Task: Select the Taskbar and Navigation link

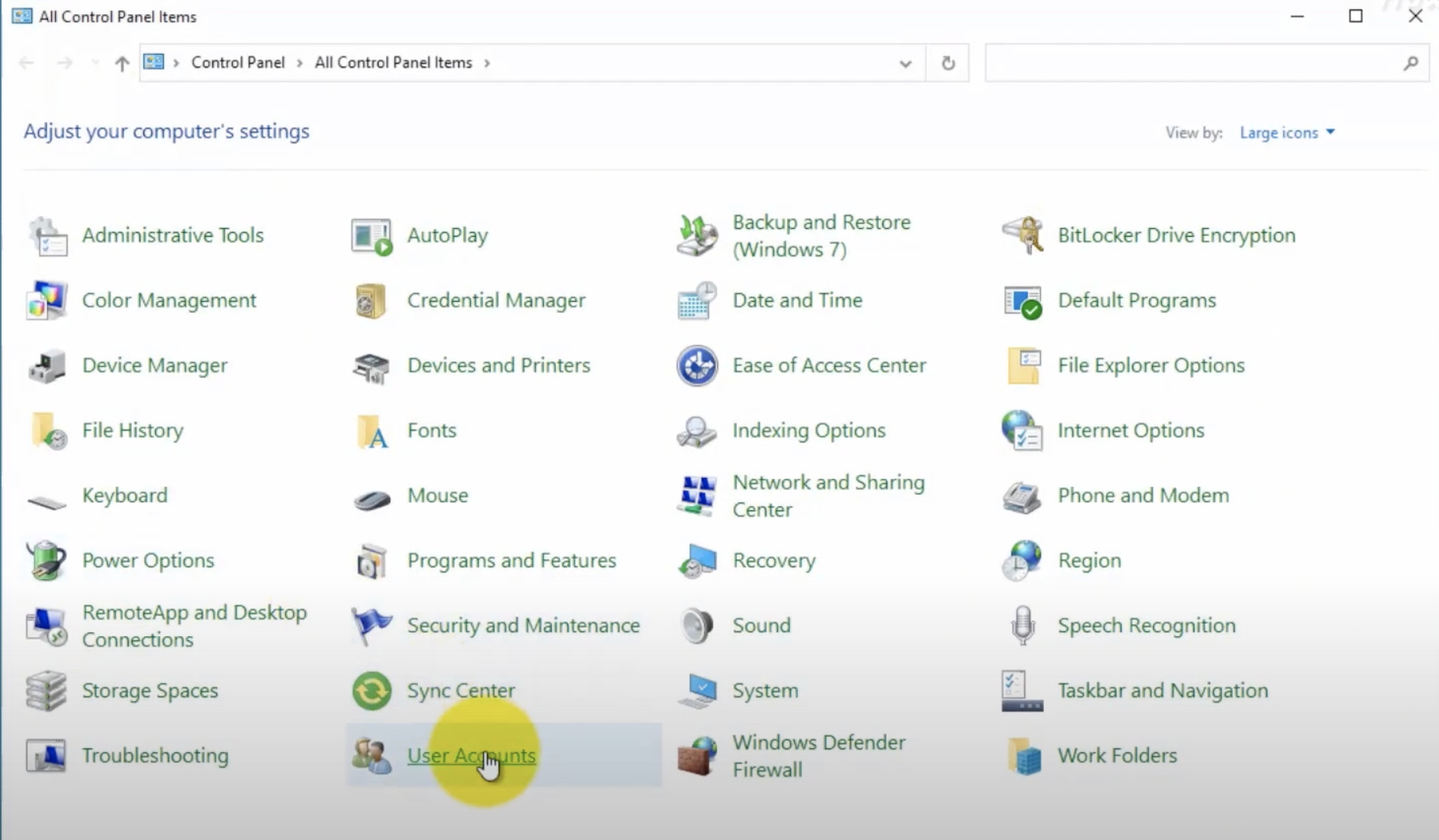Action: (1163, 691)
